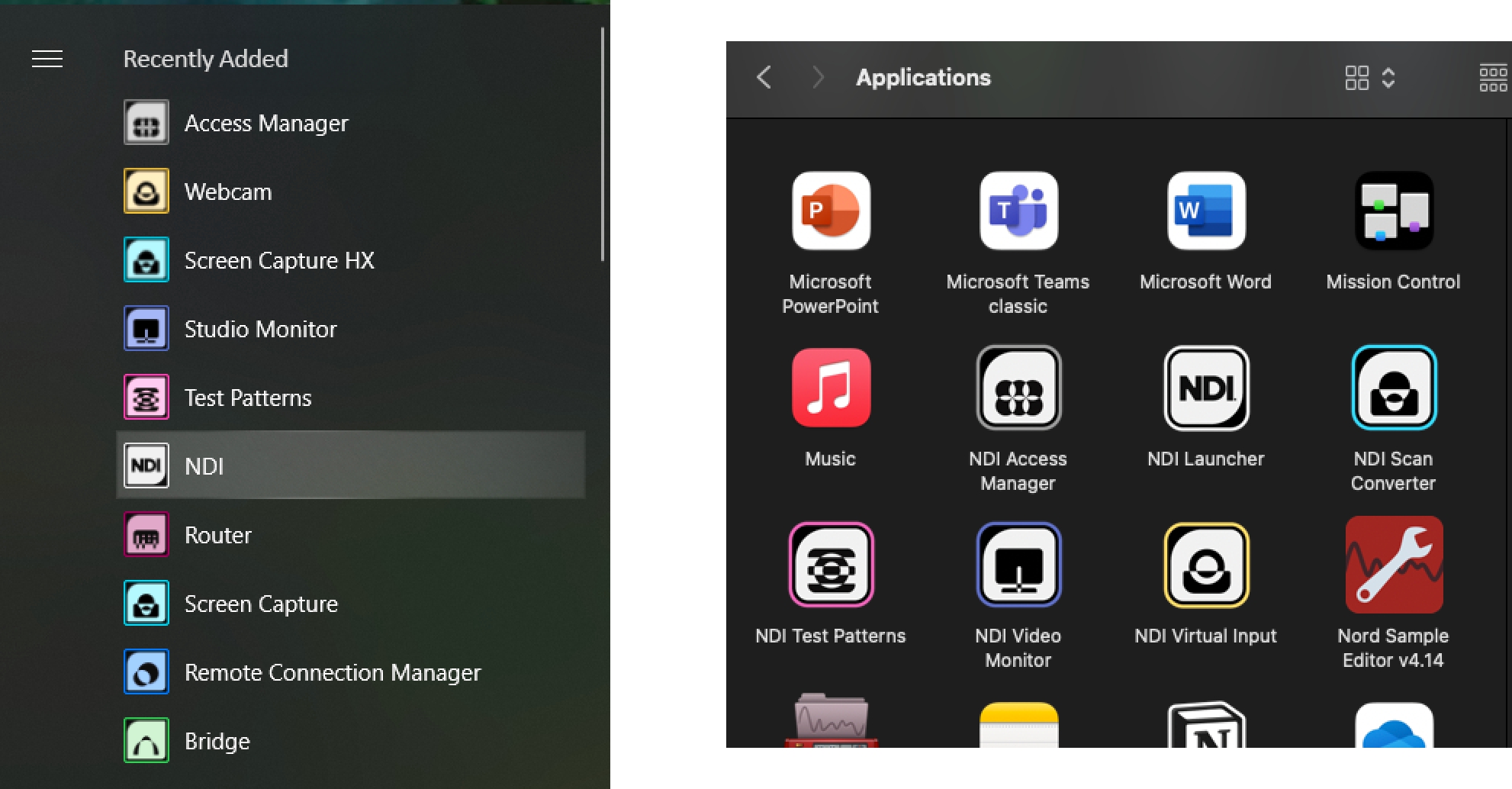This screenshot has height=789, width=1512.
Task: Open the Music app
Action: pos(830,388)
